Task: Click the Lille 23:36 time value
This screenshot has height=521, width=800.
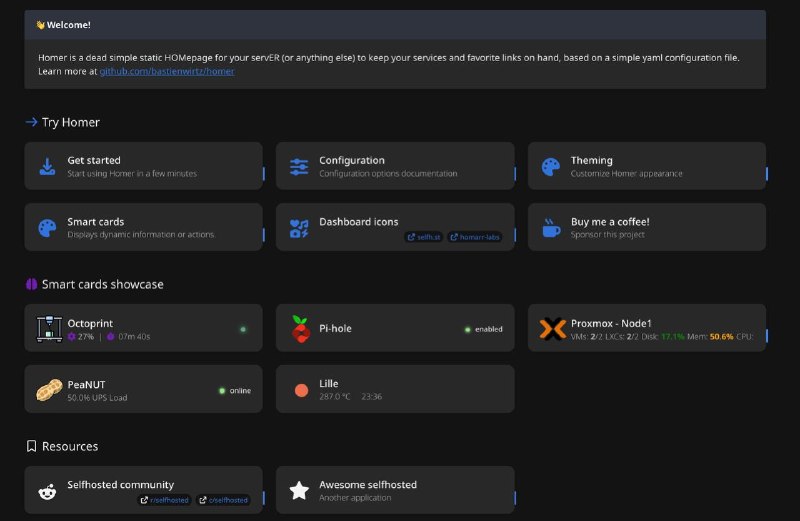Action: click(371, 396)
